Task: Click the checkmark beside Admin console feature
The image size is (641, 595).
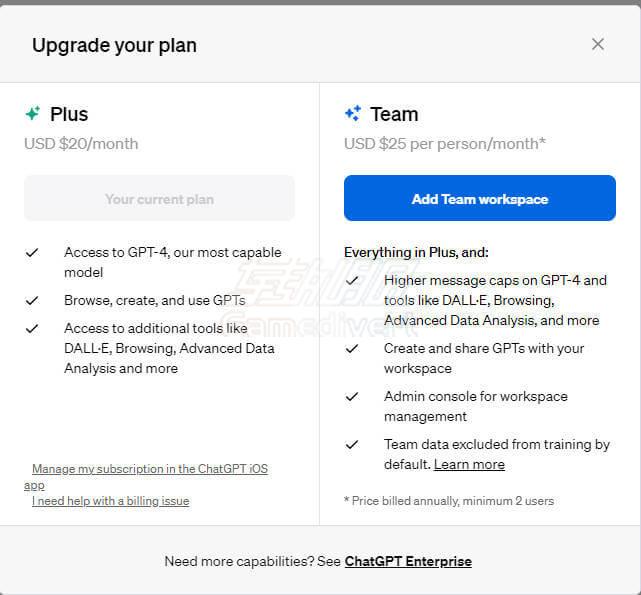Action: (352, 397)
